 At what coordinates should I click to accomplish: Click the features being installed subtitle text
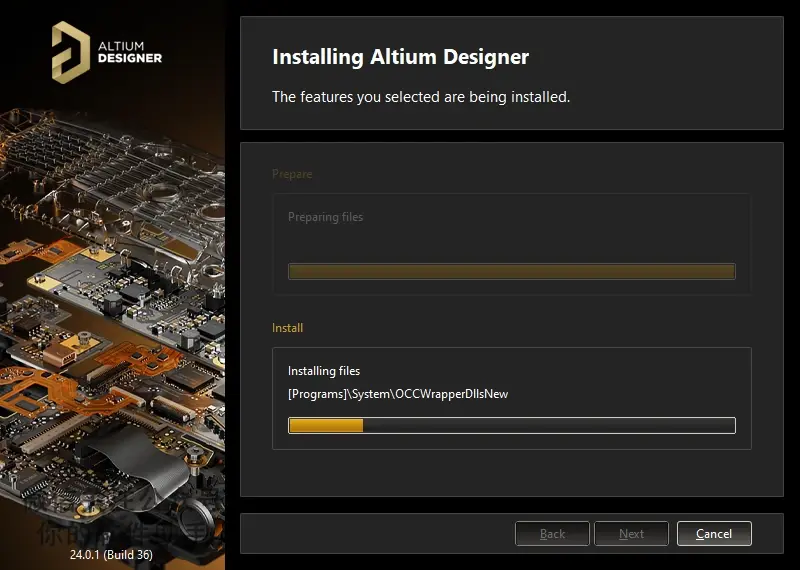(x=421, y=96)
